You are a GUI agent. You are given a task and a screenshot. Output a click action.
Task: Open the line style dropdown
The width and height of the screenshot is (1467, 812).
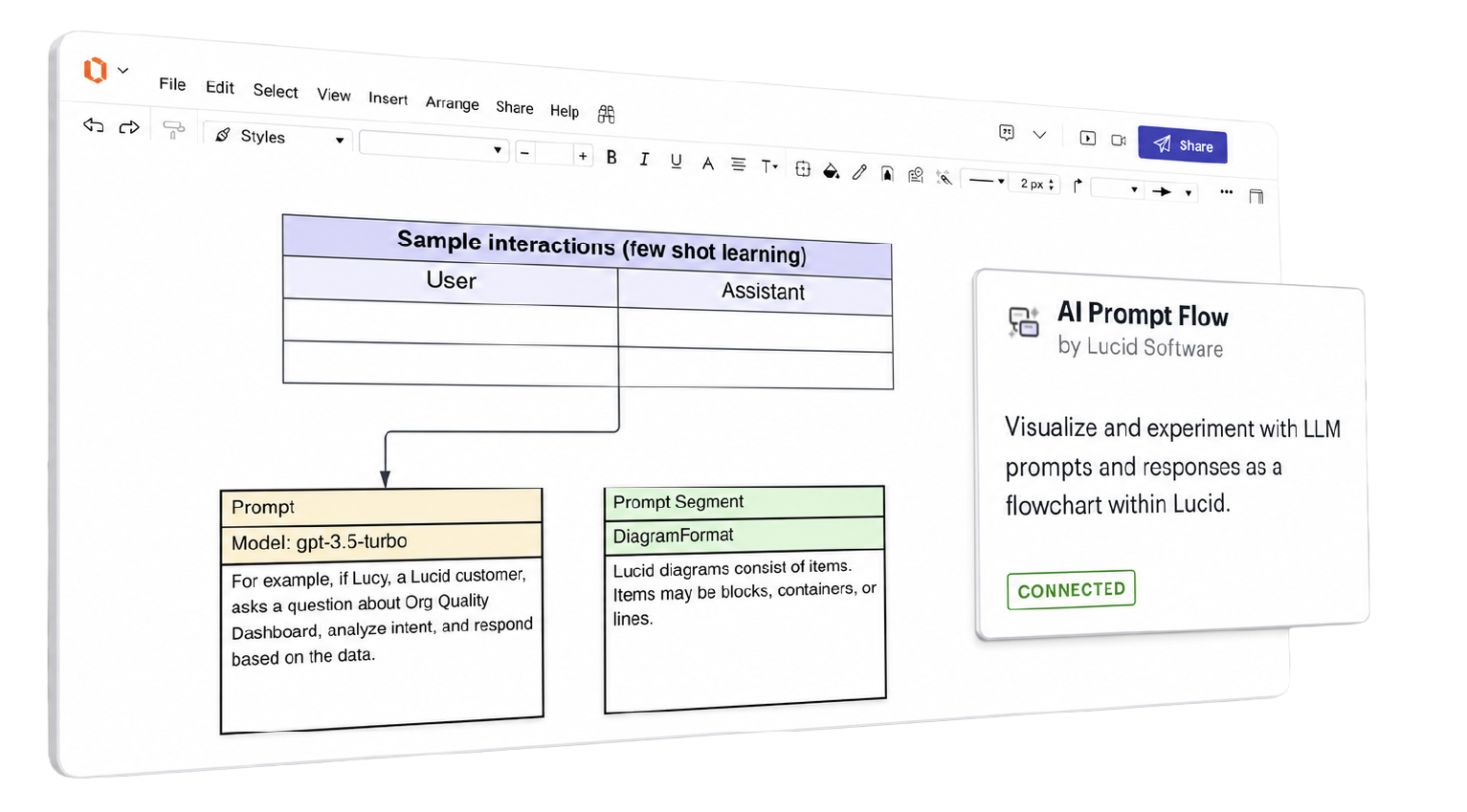pos(987,181)
